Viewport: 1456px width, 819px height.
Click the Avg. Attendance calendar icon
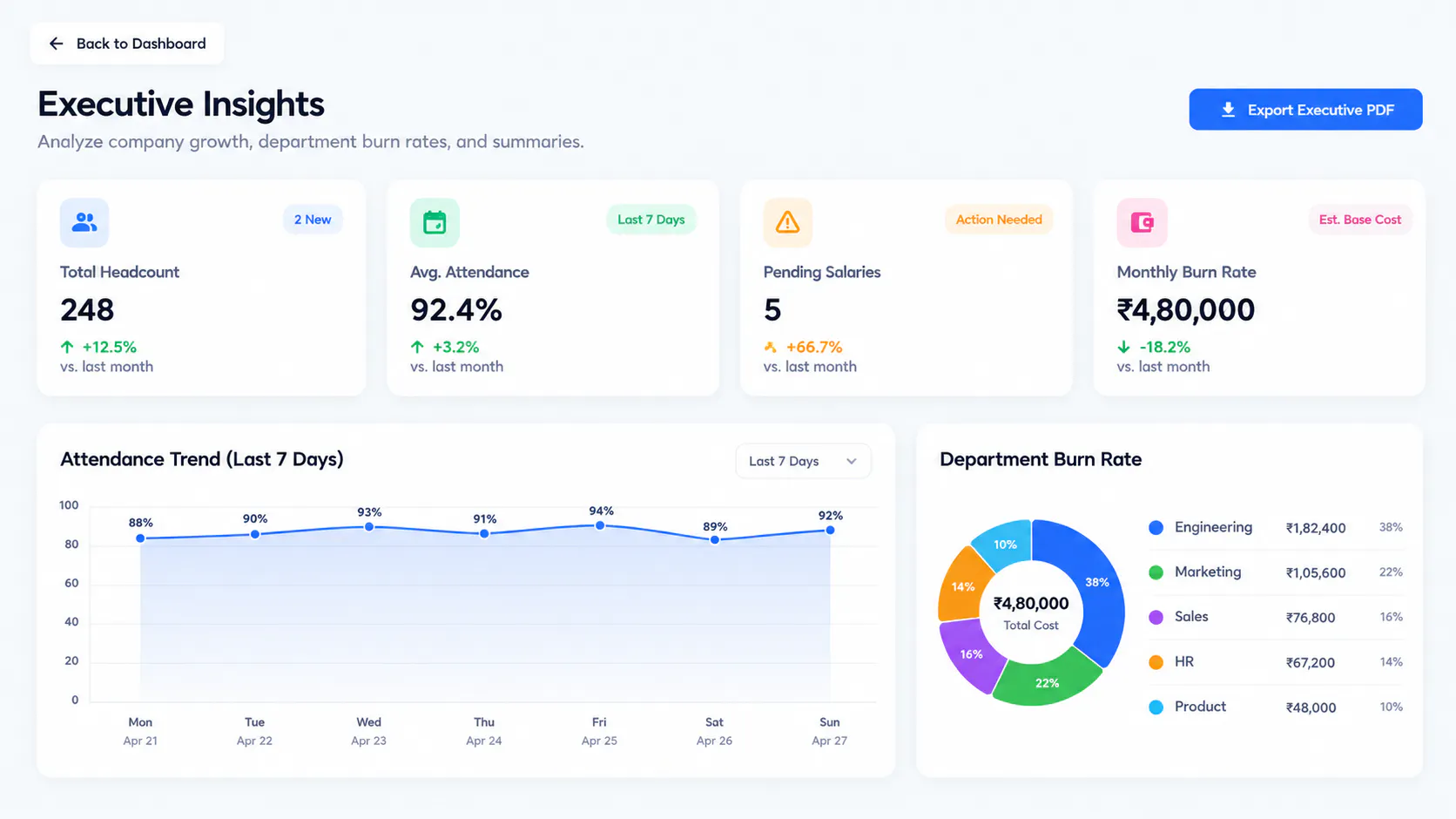pyautogui.click(x=435, y=222)
